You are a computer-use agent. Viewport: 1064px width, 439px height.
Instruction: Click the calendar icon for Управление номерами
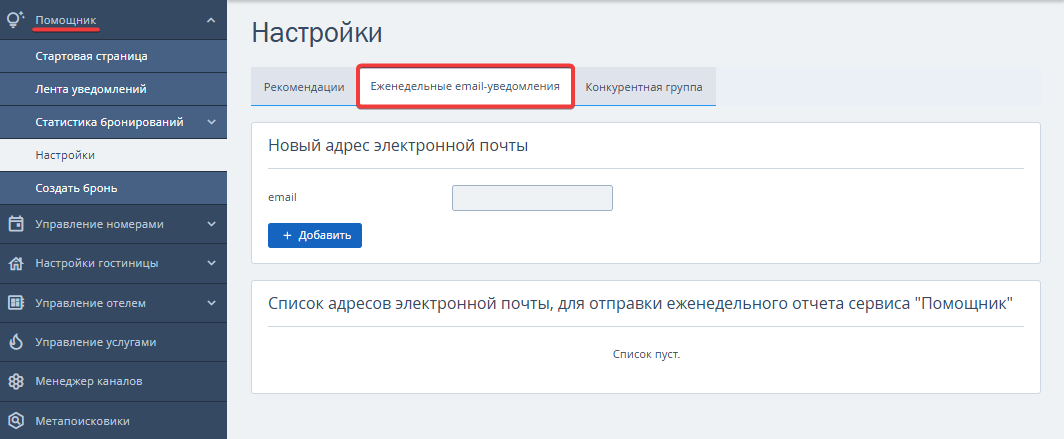click(x=16, y=224)
